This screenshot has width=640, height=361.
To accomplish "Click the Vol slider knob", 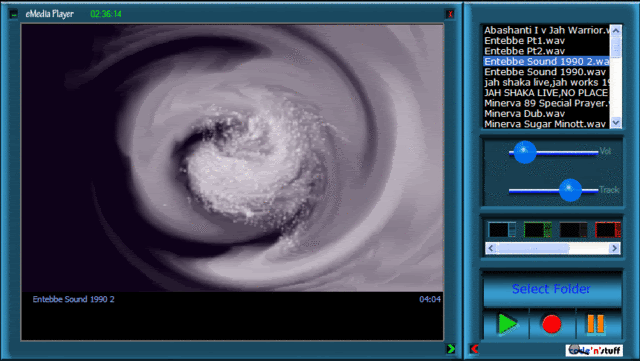I will pyautogui.click(x=525, y=152).
